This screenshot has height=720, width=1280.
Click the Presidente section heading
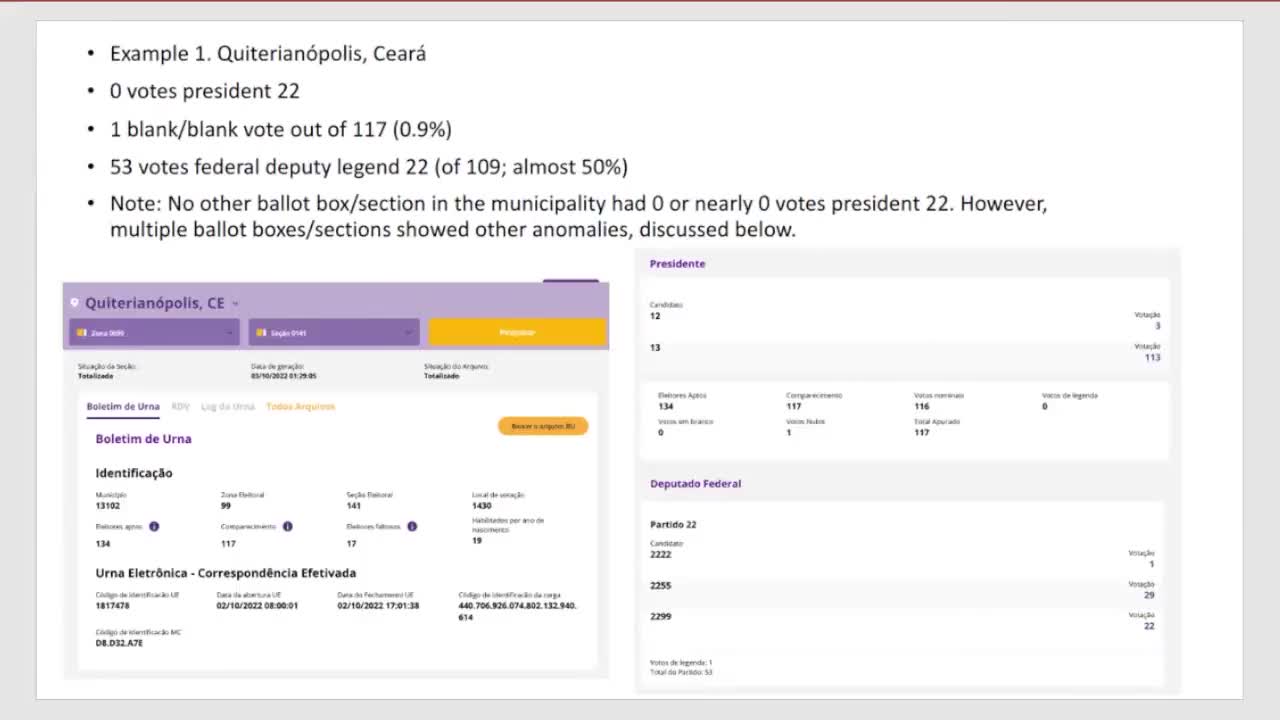pyautogui.click(x=677, y=264)
